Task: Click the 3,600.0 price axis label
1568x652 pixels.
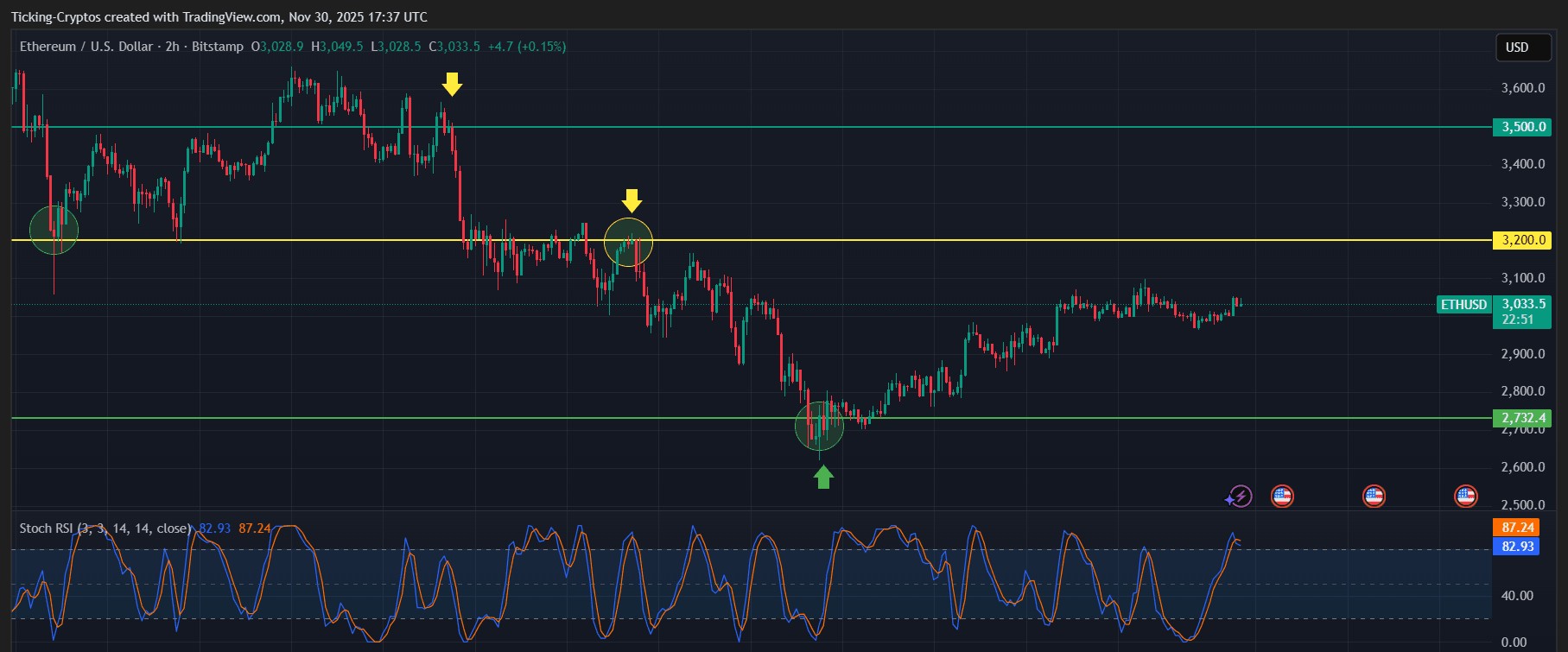Action: pyautogui.click(x=1523, y=88)
